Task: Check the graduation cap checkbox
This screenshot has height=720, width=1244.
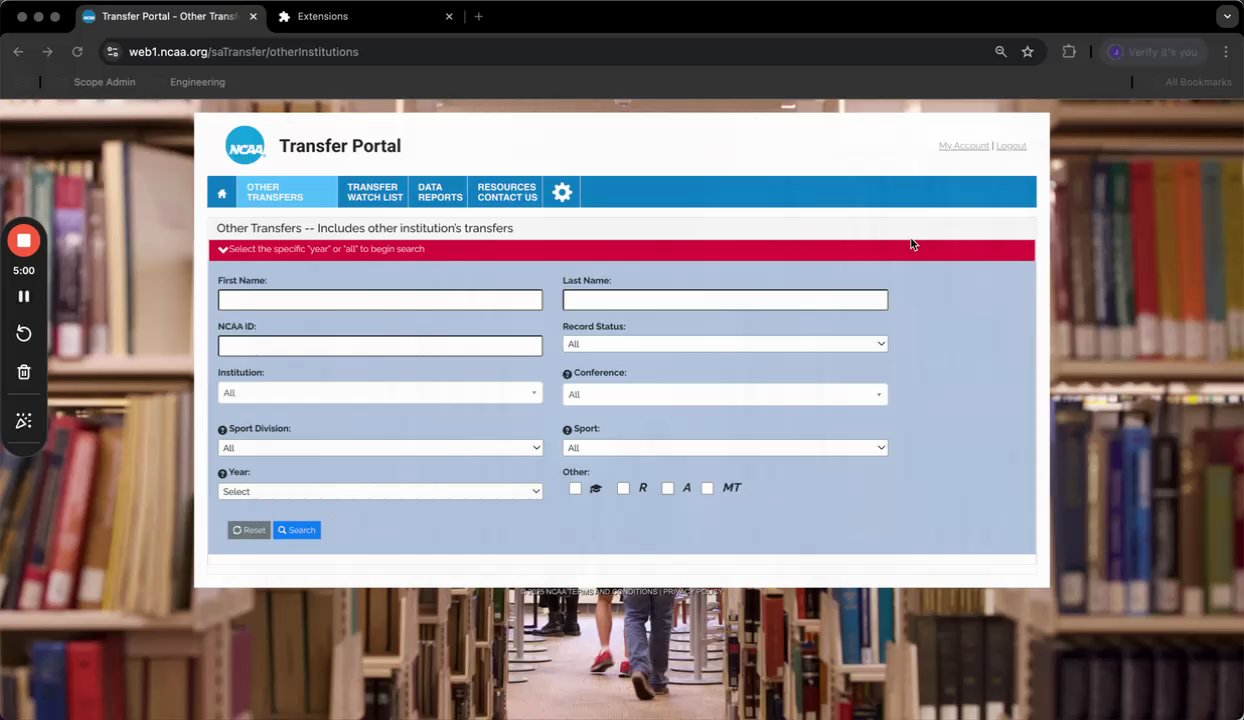Action: [x=575, y=488]
